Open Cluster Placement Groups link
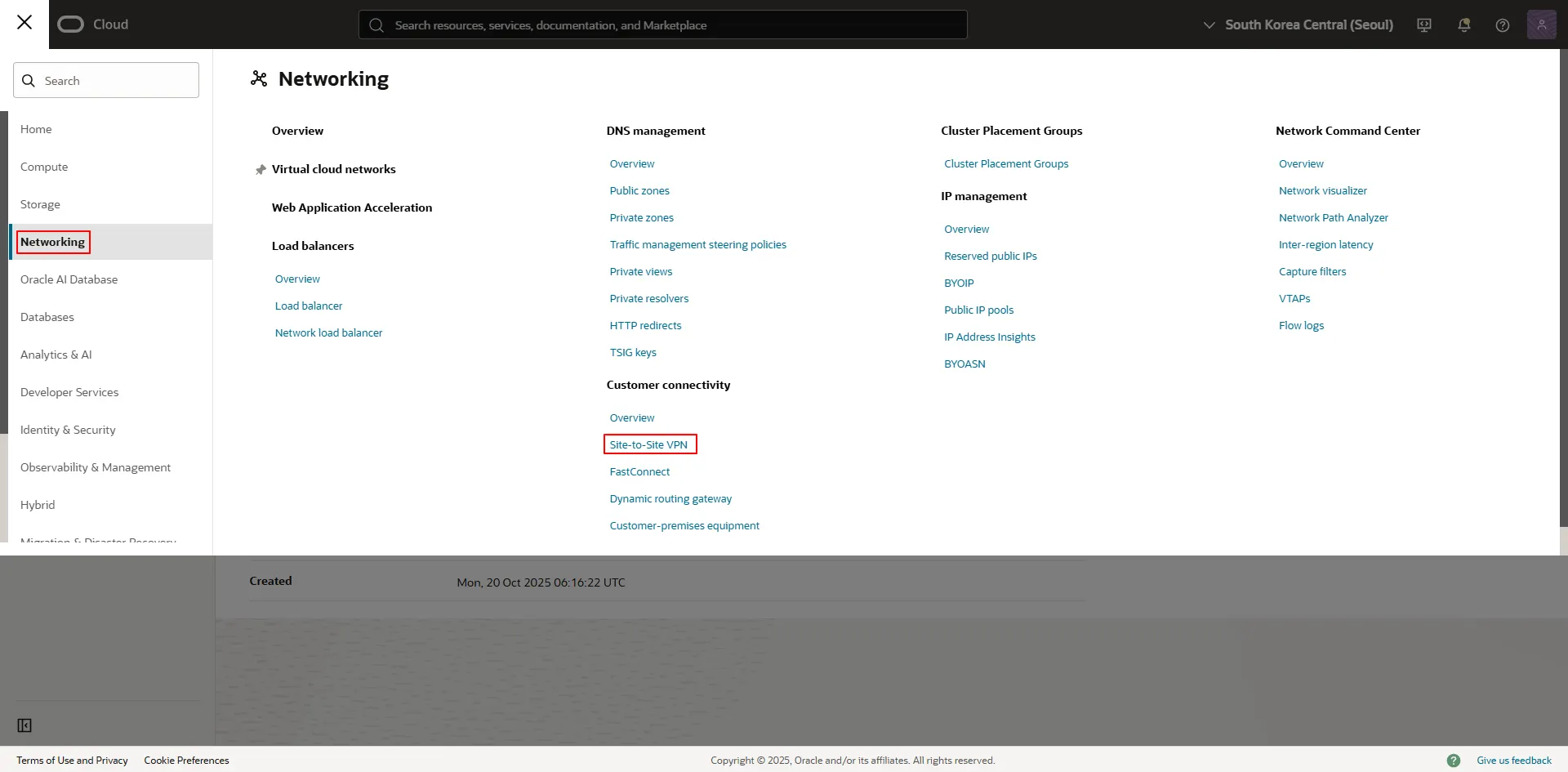 [1006, 163]
